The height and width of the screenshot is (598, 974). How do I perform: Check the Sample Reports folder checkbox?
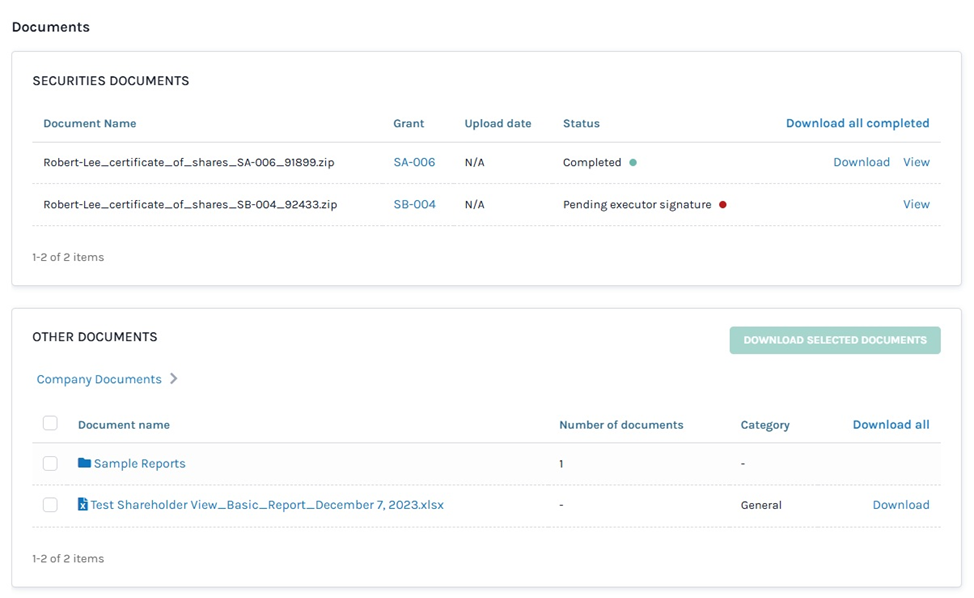coord(50,463)
